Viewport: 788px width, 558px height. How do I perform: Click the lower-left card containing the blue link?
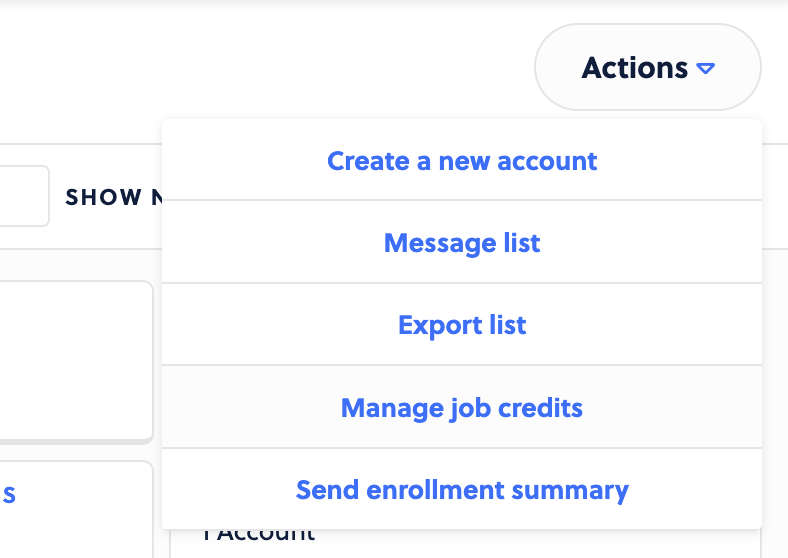(76, 509)
